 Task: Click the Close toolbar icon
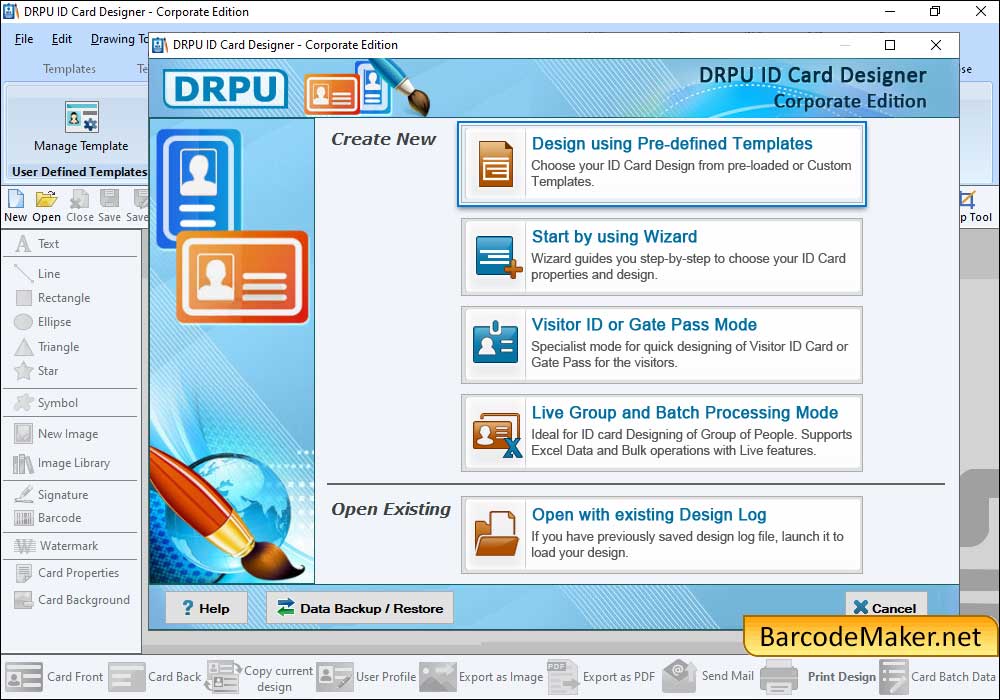[x=80, y=206]
